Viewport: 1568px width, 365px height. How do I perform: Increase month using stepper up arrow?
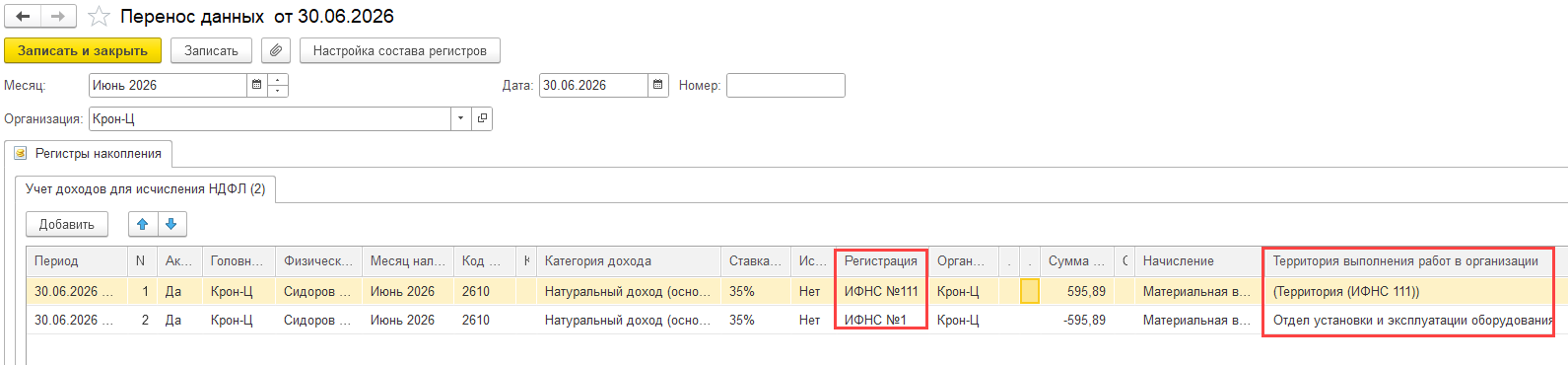point(278,80)
